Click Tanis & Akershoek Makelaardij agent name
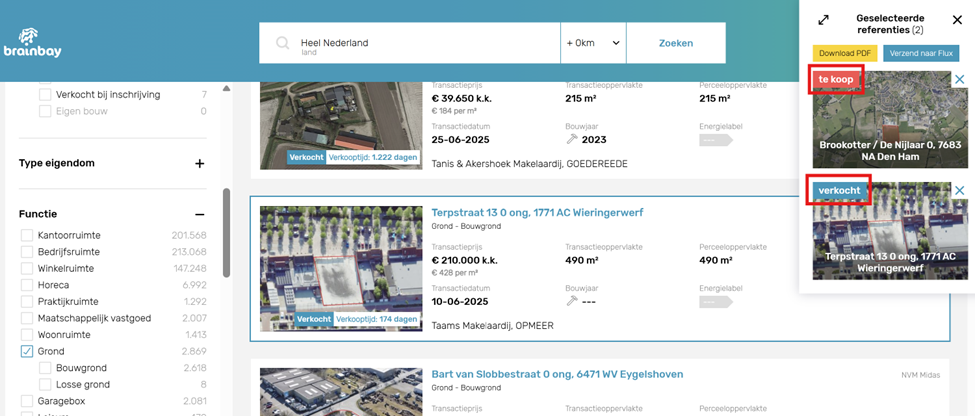Viewport: 975px width, 416px height. pyautogui.click(x=530, y=164)
